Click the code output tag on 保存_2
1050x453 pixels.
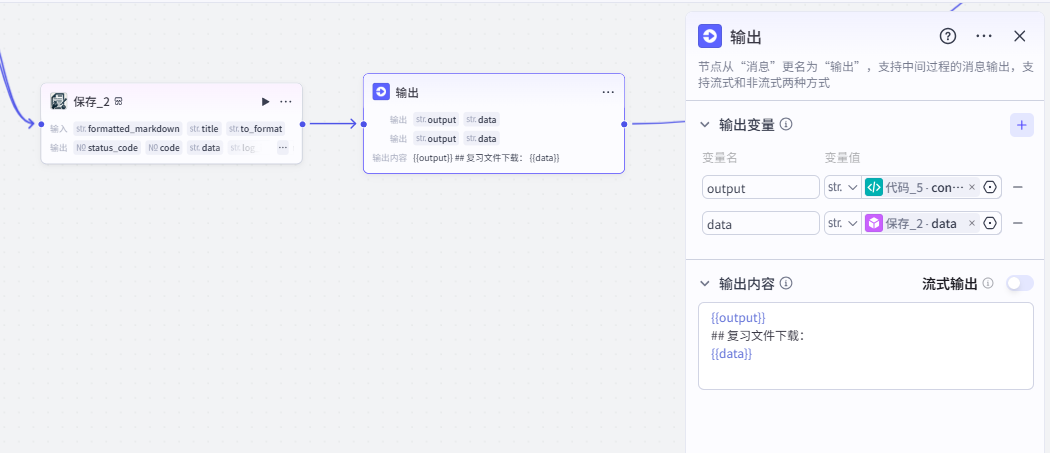tap(164, 147)
